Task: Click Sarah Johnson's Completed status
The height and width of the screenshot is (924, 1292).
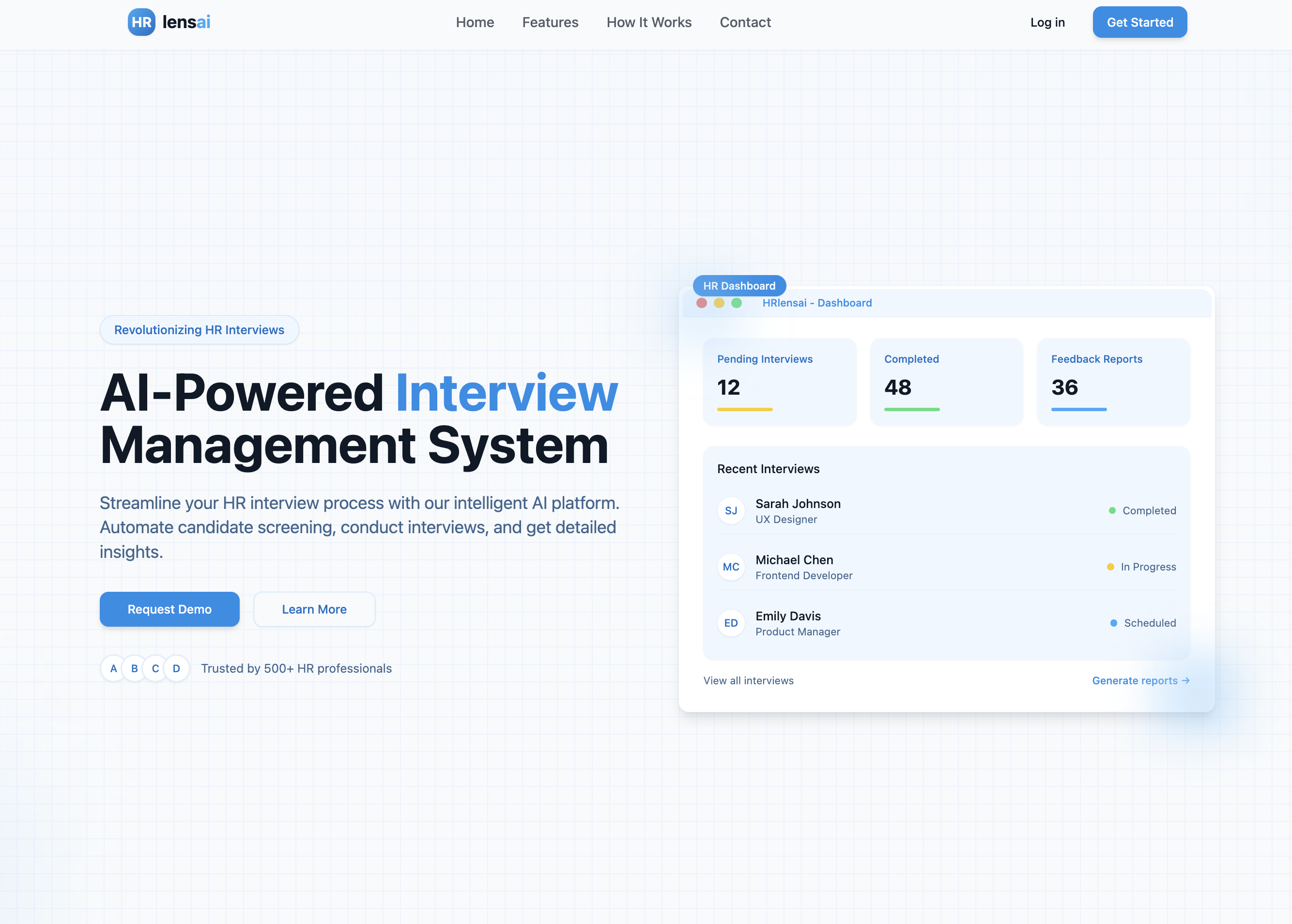Action: 1149,510
